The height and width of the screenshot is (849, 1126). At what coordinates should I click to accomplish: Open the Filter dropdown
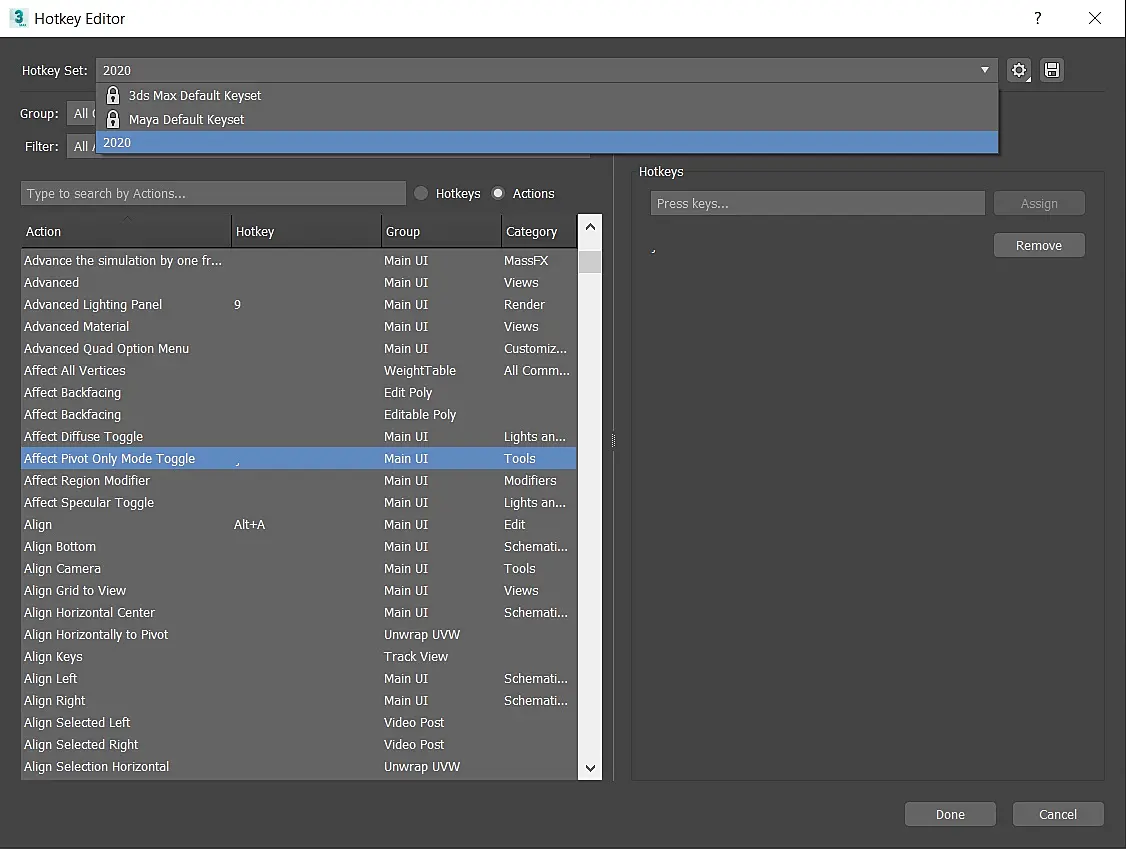point(81,147)
